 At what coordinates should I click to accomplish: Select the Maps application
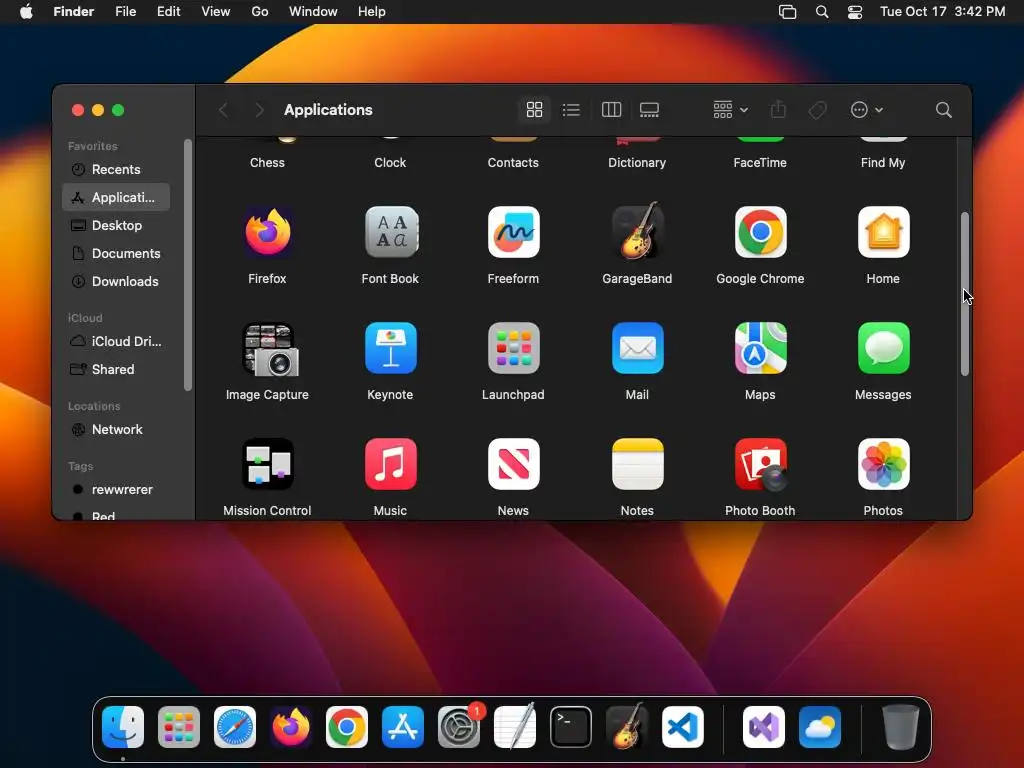pyautogui.click(x=760, y=348)
